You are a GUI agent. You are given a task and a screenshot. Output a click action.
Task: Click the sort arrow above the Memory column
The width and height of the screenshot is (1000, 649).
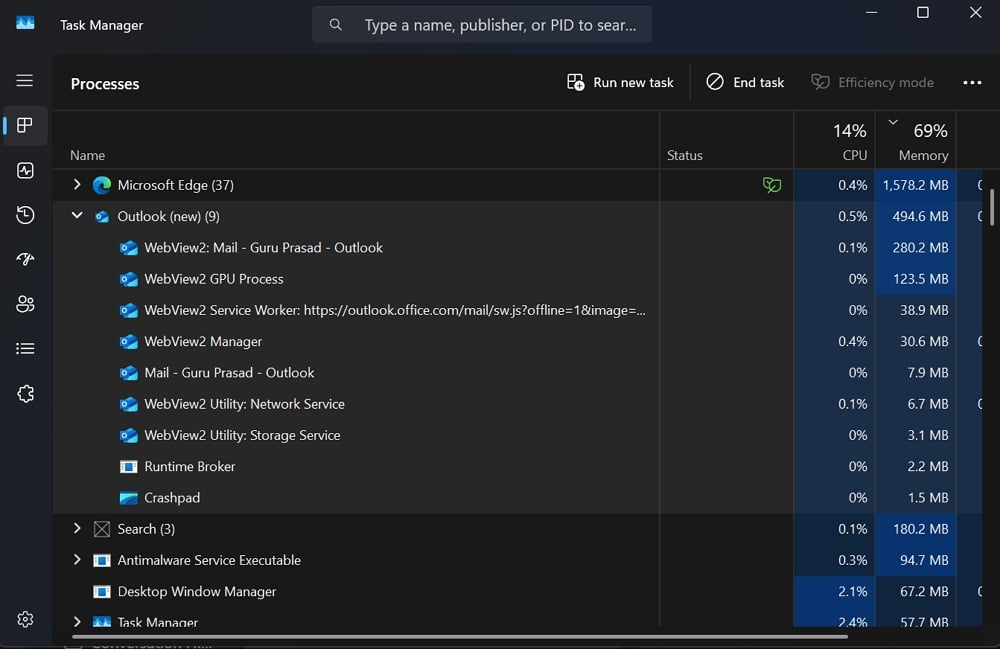click(x=893, y=122)
